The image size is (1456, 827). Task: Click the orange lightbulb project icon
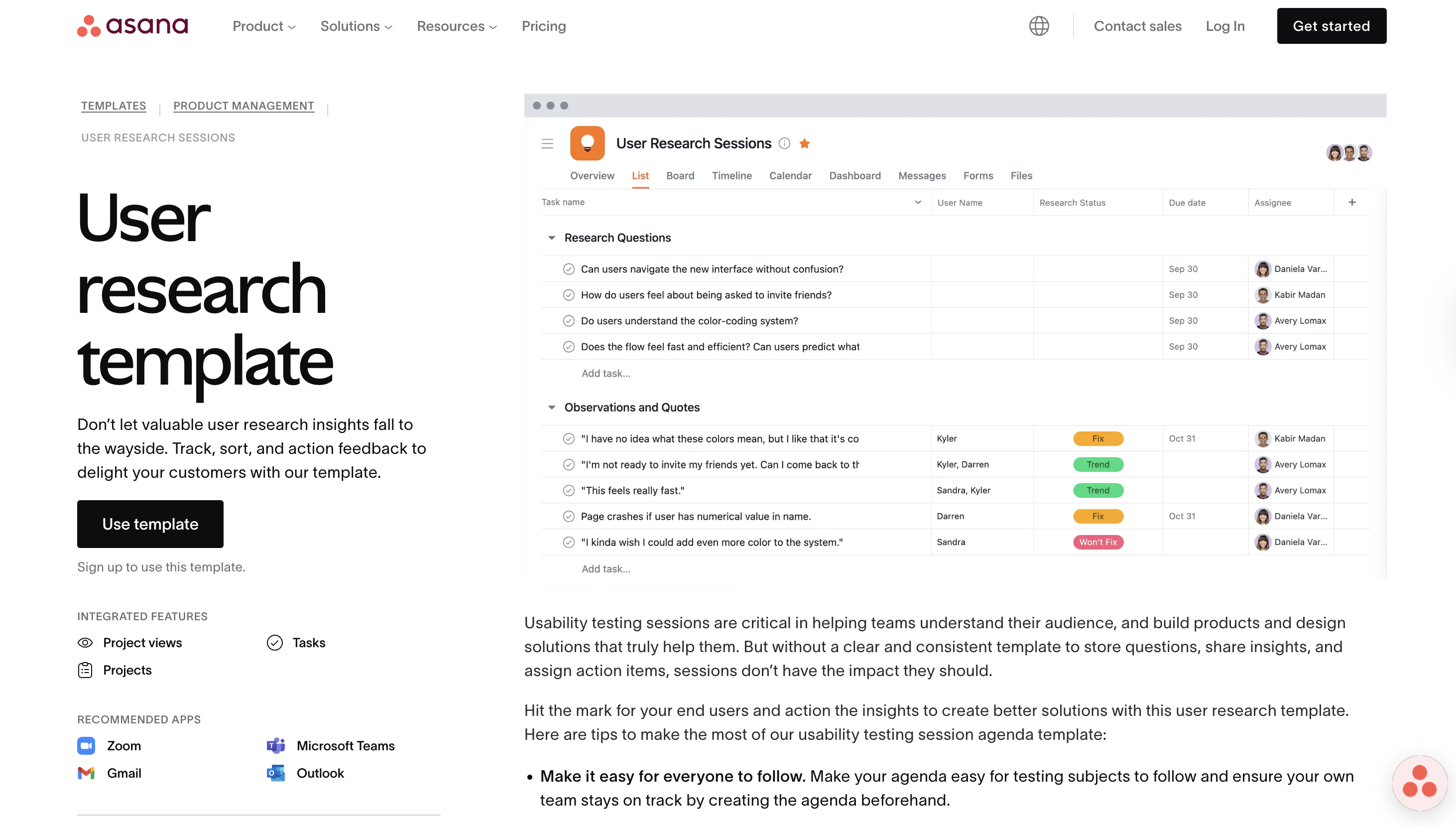click(x=587, y=143)
